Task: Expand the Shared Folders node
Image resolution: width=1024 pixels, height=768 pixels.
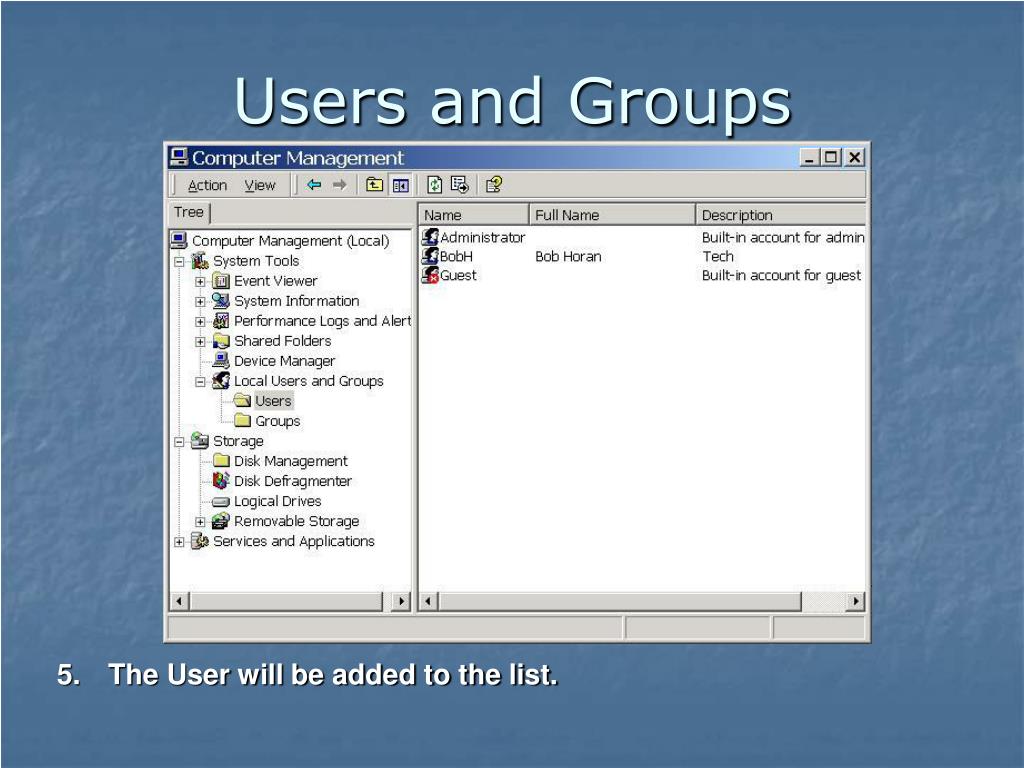Action: tap(200, 342)
